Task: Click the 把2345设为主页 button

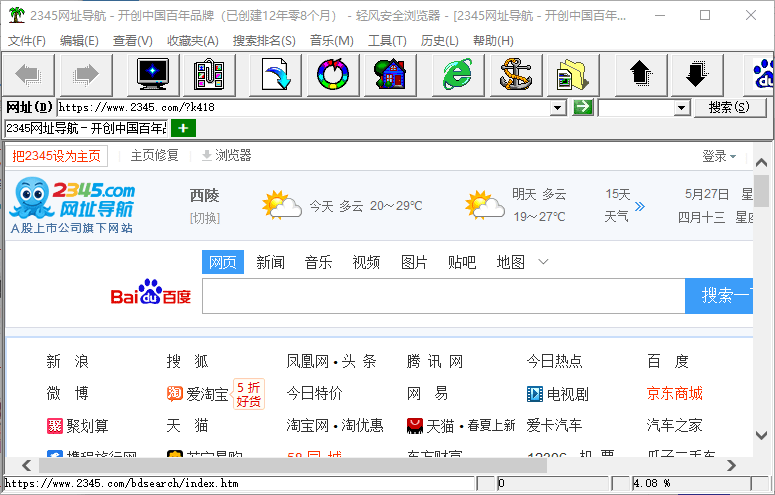Action: point(56,156)
